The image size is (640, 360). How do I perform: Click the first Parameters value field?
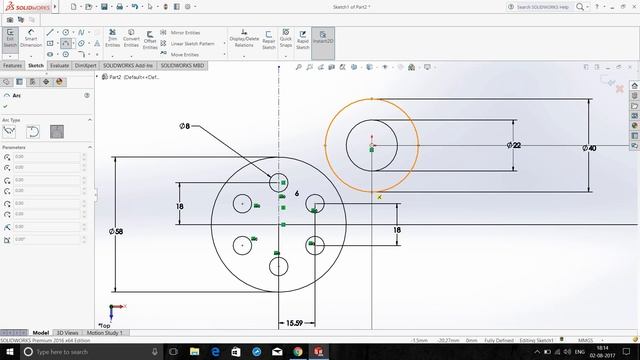[x=47, y=157]
